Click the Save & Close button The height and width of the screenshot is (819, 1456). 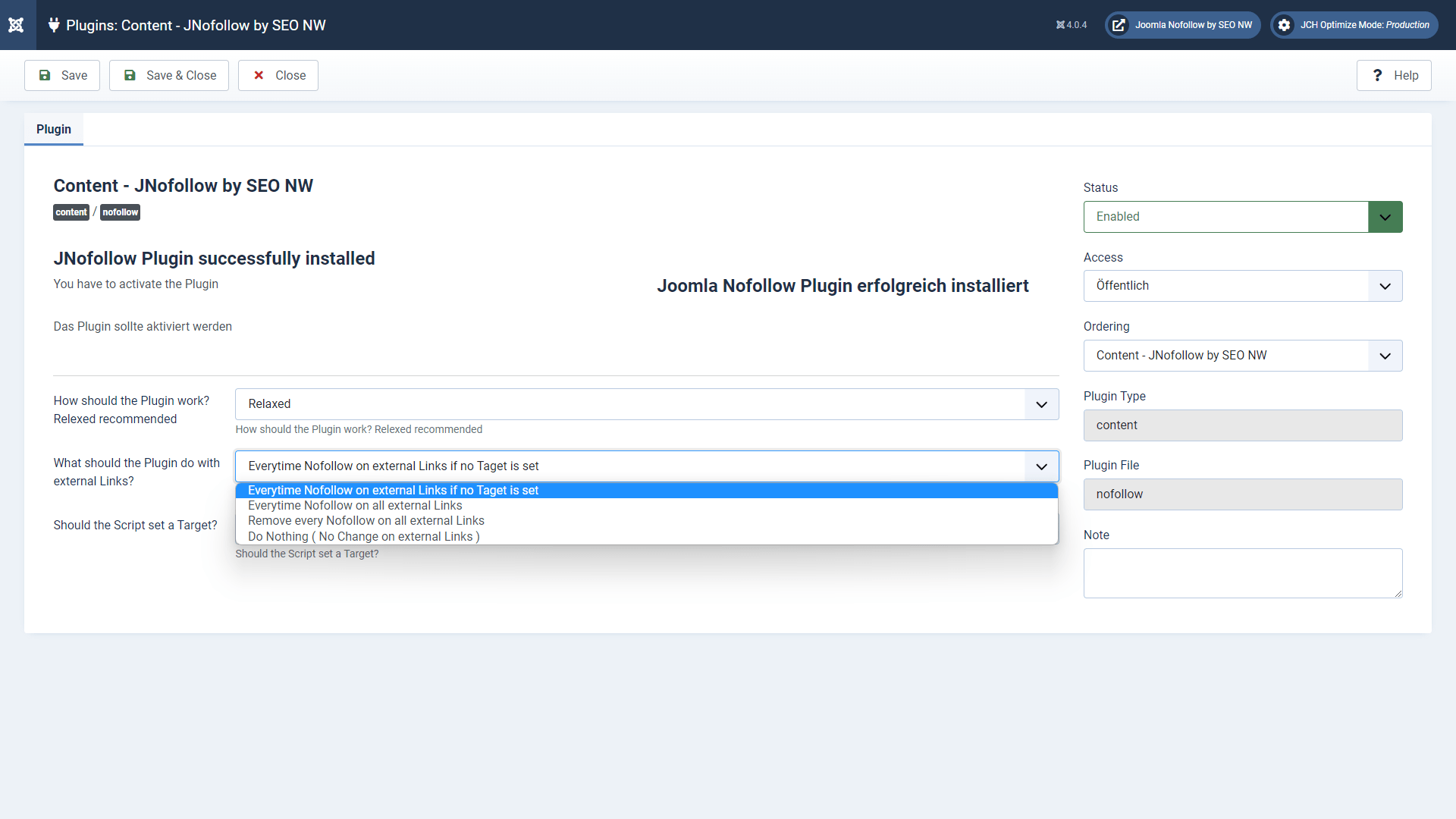pos(169,75)
